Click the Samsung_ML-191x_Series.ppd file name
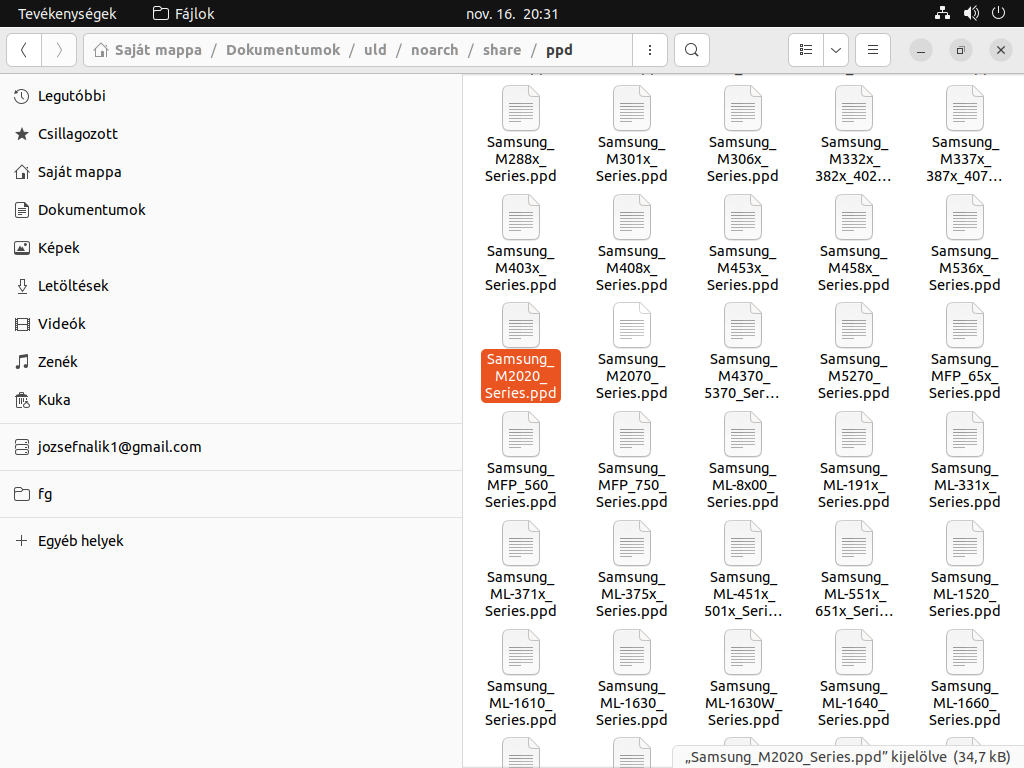This screenshot has width=1024, height=768. (x=854, y=485)
